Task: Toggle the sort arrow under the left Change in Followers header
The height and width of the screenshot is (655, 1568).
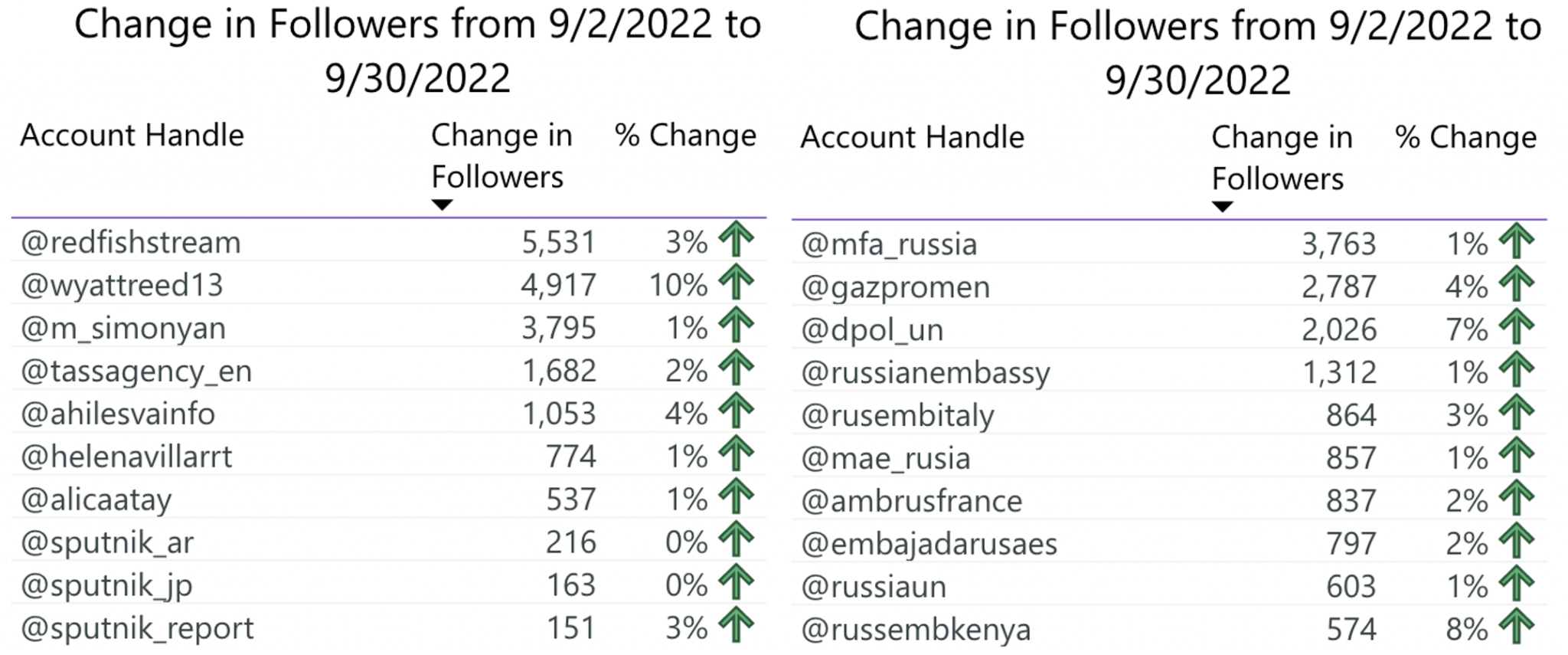Action: click(442, 205)
